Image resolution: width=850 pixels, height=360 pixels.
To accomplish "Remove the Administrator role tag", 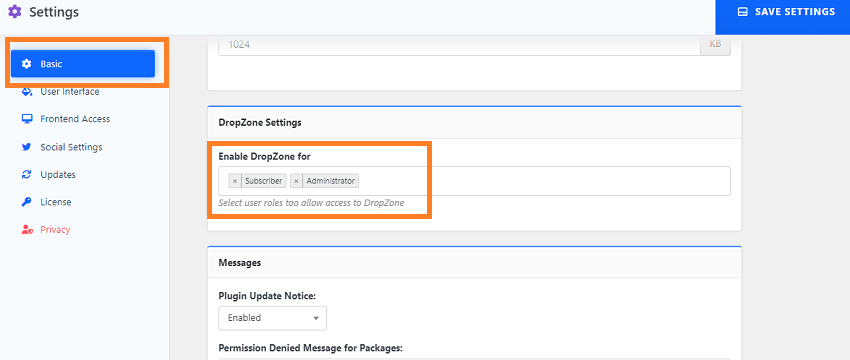I will (296, 181).
